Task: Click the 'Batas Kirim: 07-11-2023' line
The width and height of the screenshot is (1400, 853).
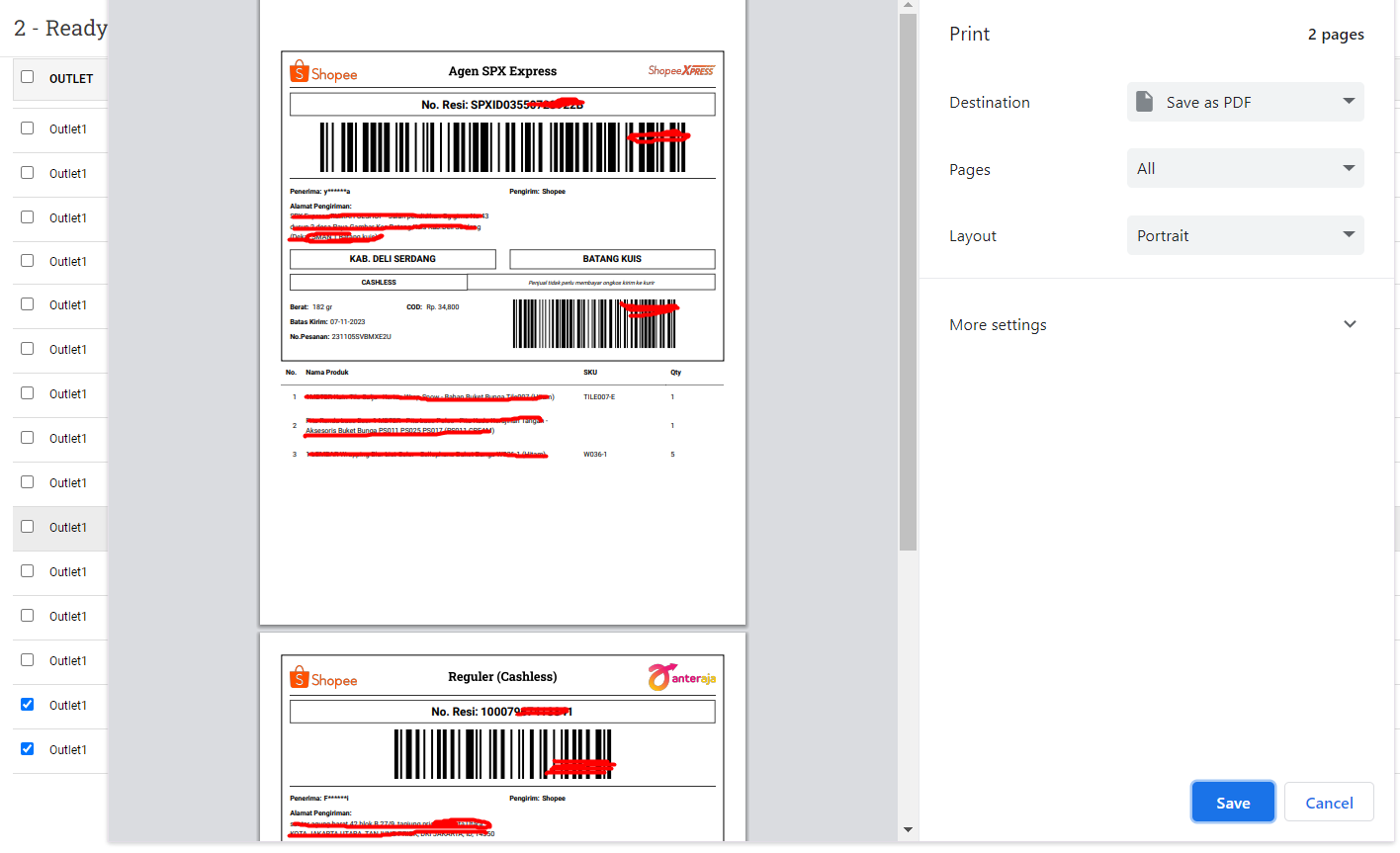Action: pyautogui.click(x=327, y=322)
